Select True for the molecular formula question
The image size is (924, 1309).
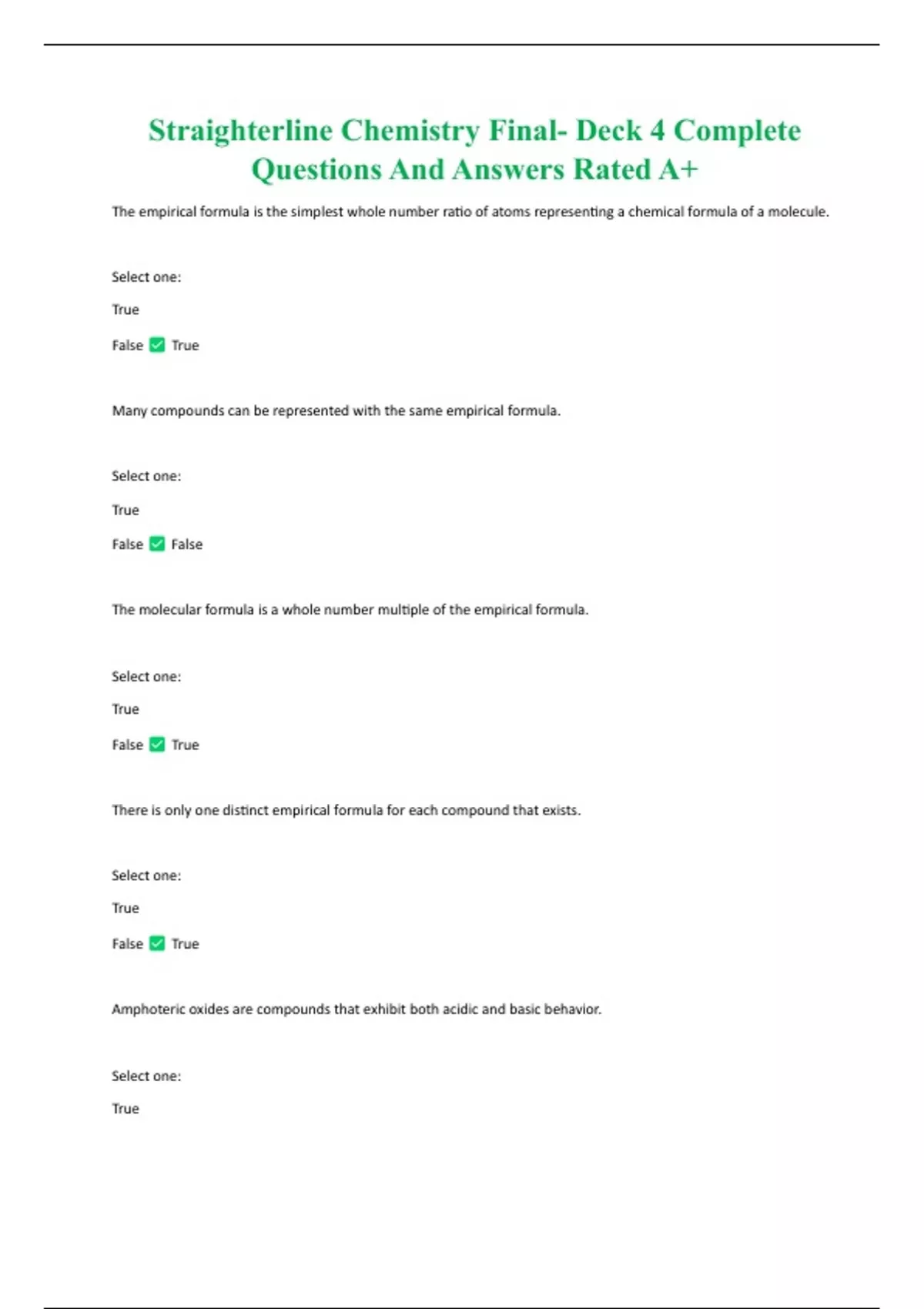(x=126, y=709)
